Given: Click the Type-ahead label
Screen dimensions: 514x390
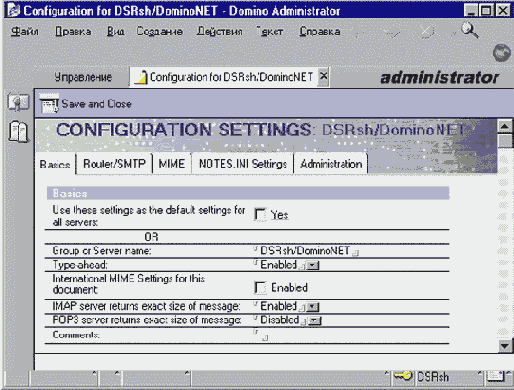Looking at the screenshot, I should [80, 265].
